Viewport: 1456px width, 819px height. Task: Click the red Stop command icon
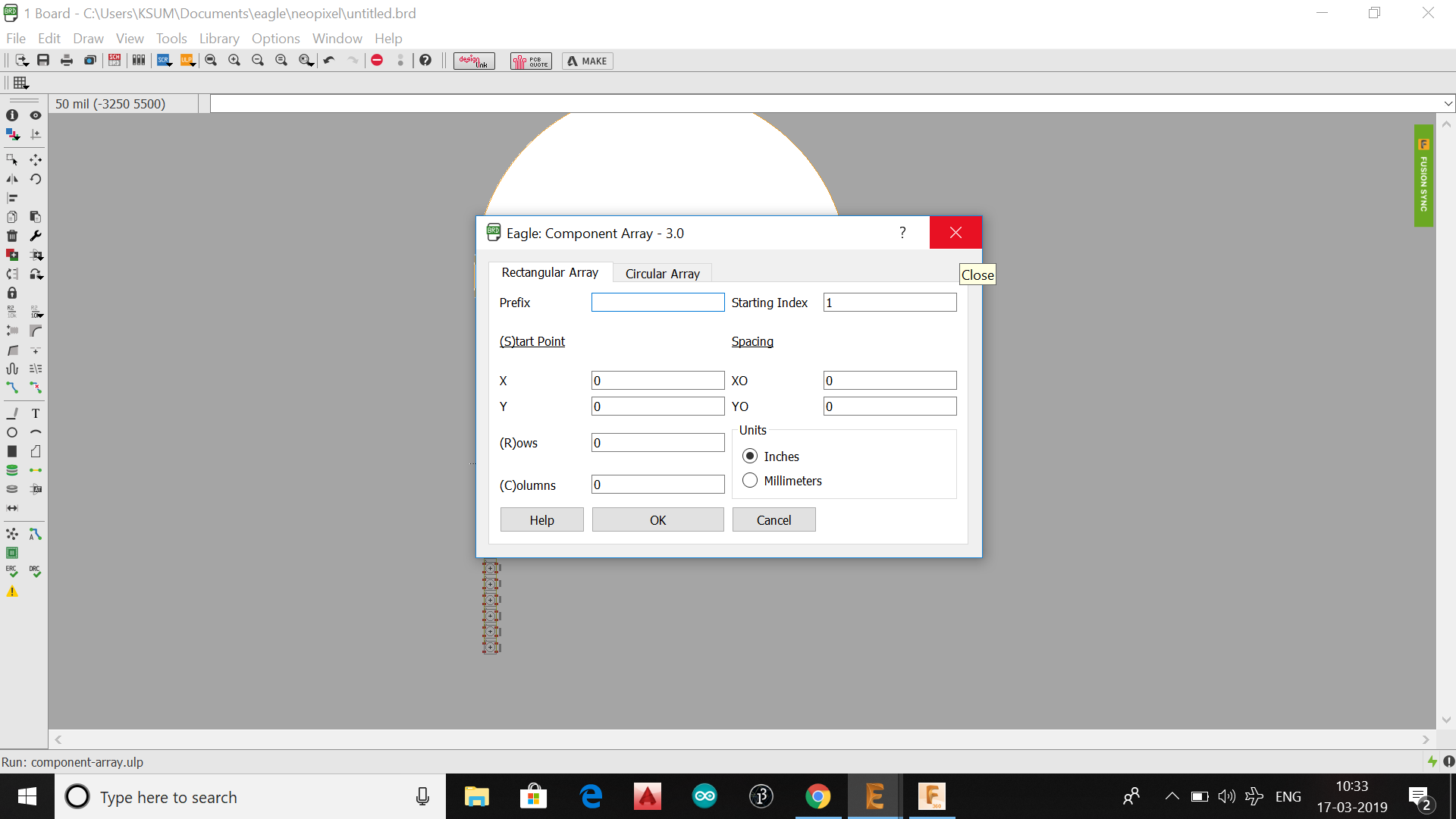coord(377,61)
